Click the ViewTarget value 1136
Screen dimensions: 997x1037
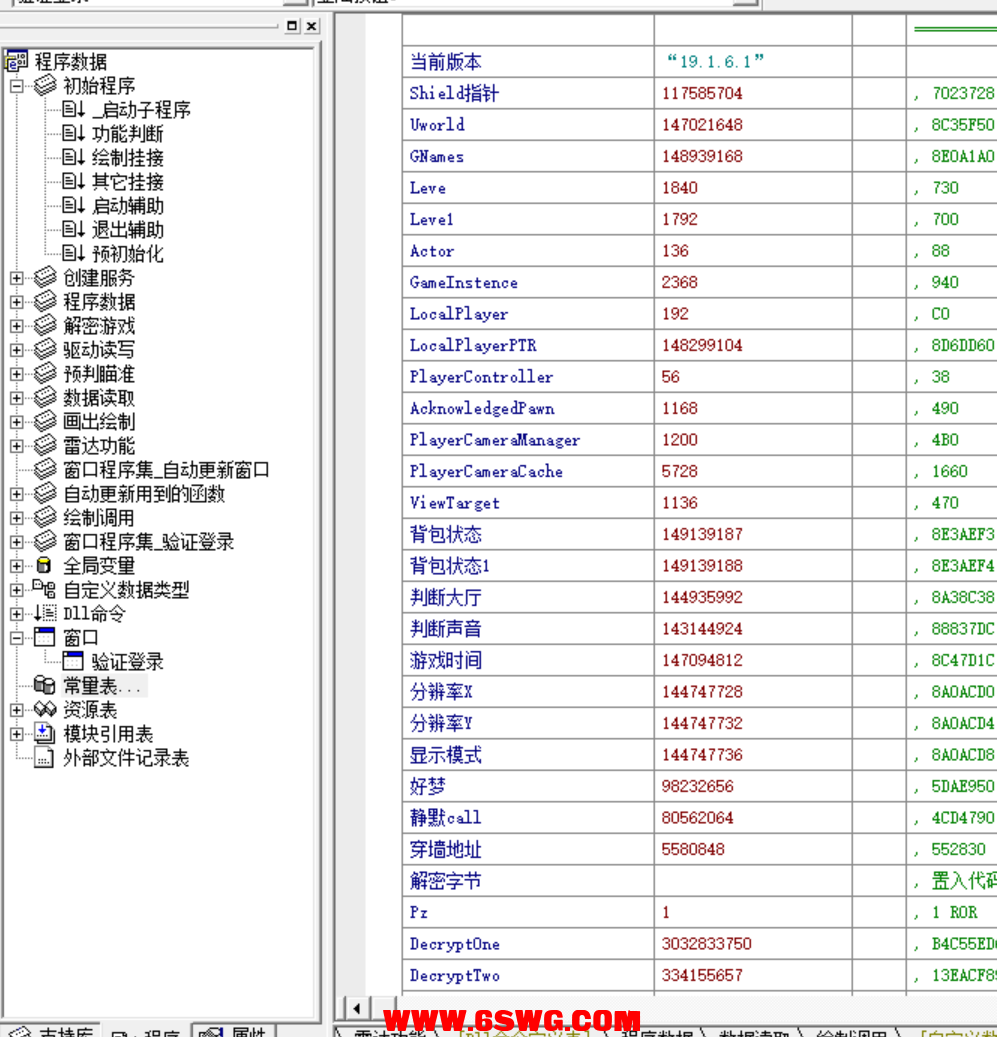click(680, 503)
